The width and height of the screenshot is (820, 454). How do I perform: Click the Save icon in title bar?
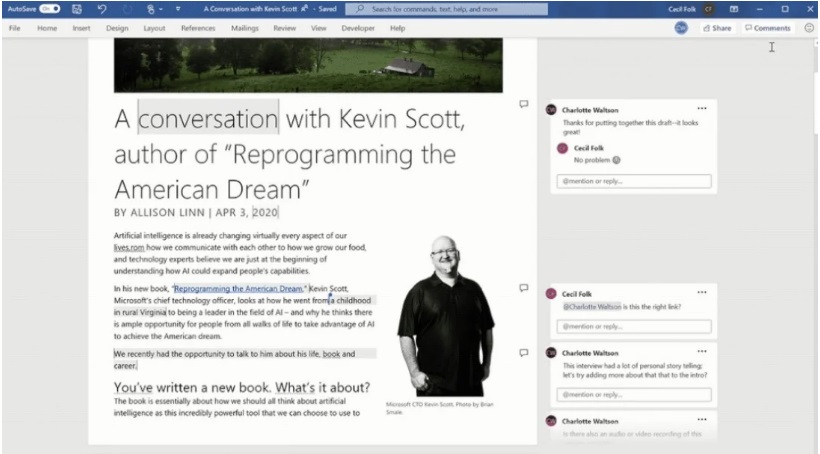[77, 9]
